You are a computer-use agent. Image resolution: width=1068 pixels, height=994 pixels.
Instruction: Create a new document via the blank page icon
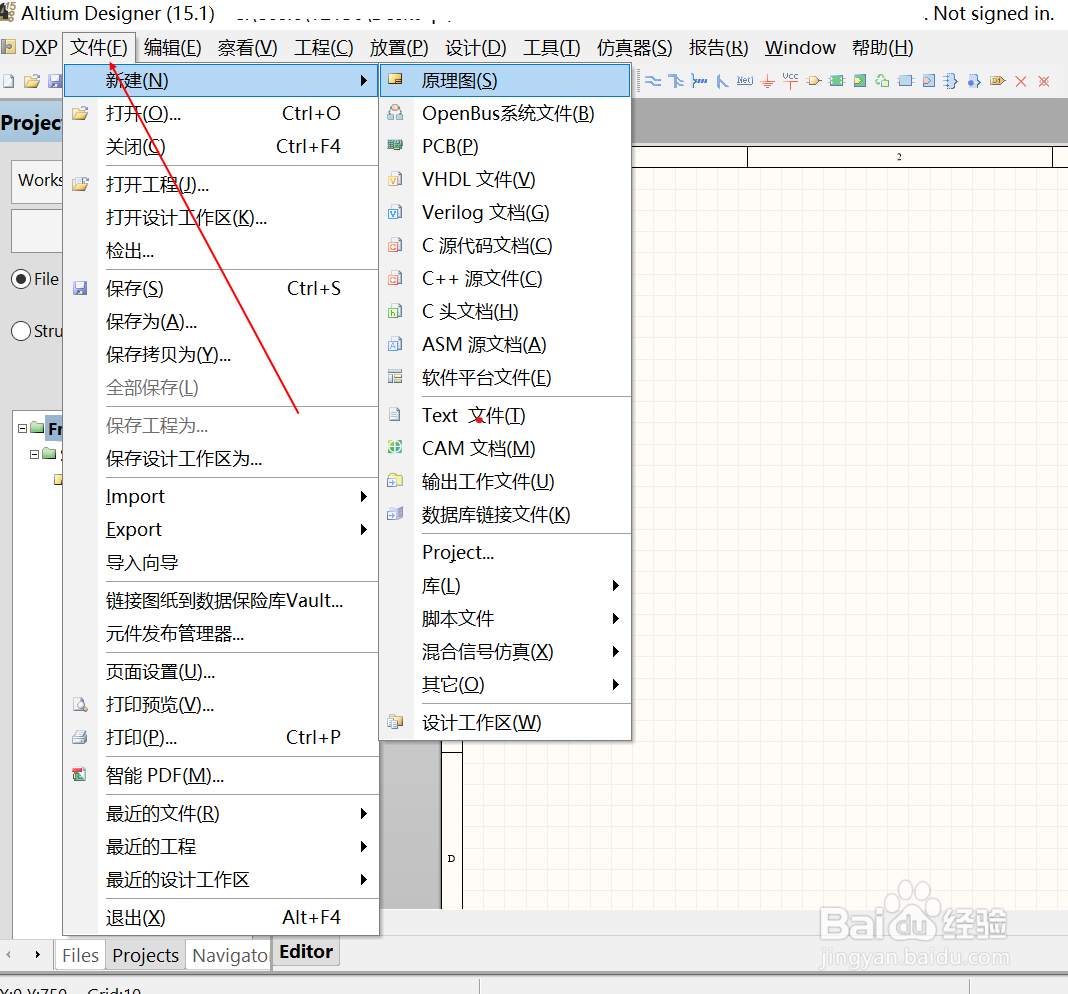[8, 81]
